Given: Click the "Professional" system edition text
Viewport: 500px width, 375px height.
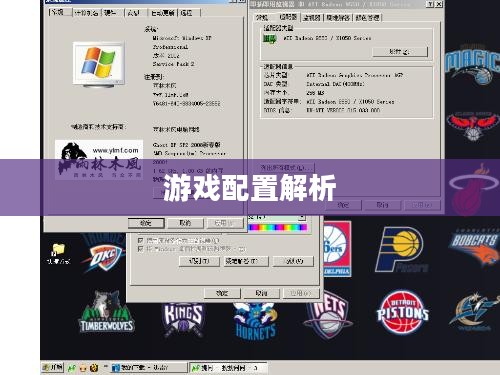Looking at the screenshot, I should coord(170,47).
